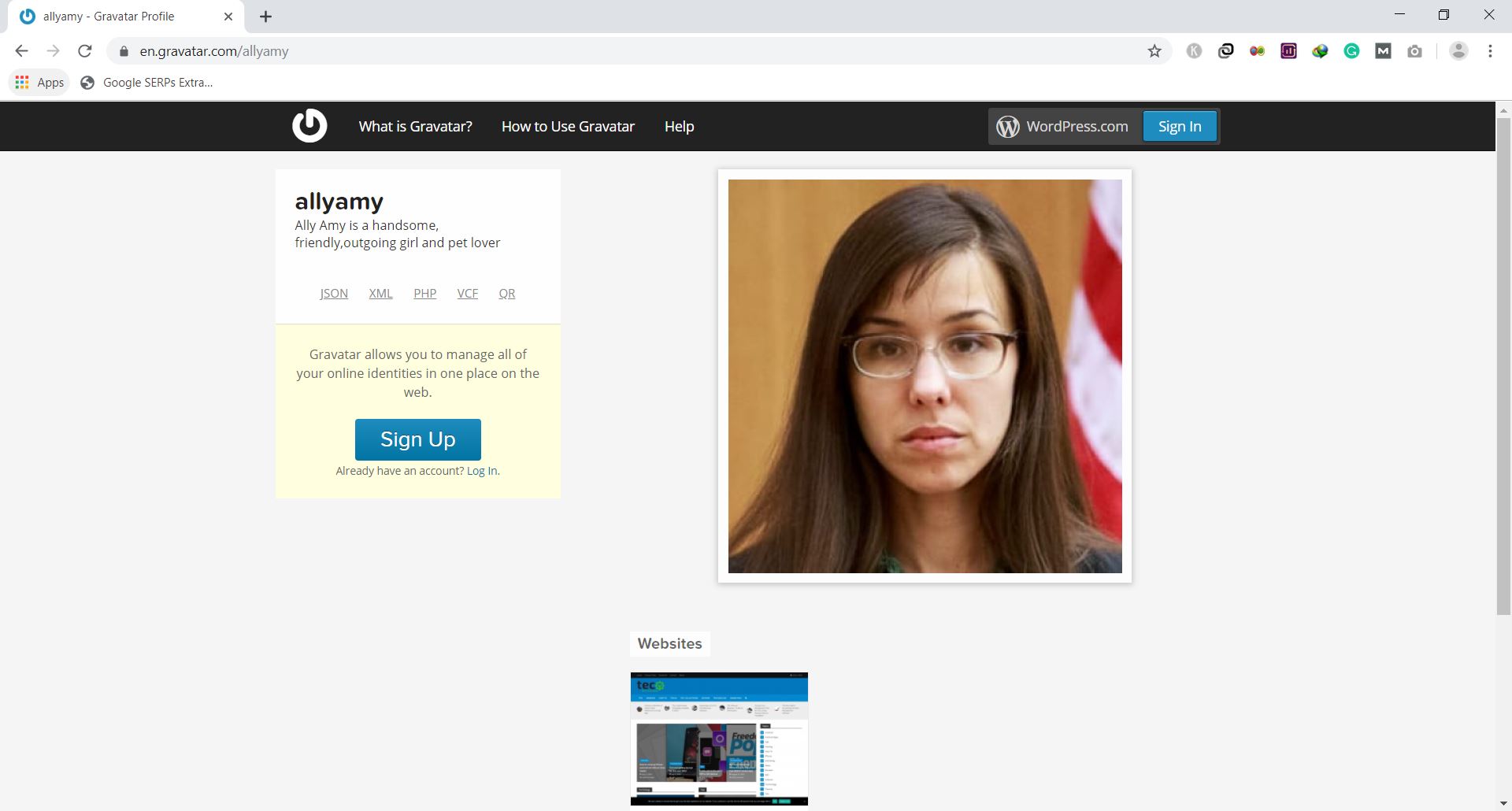Image resolution: width=1512 pixels, height=811 pixels.
Task: Click the allyamy profile name heading
Action: pos(339,202)
